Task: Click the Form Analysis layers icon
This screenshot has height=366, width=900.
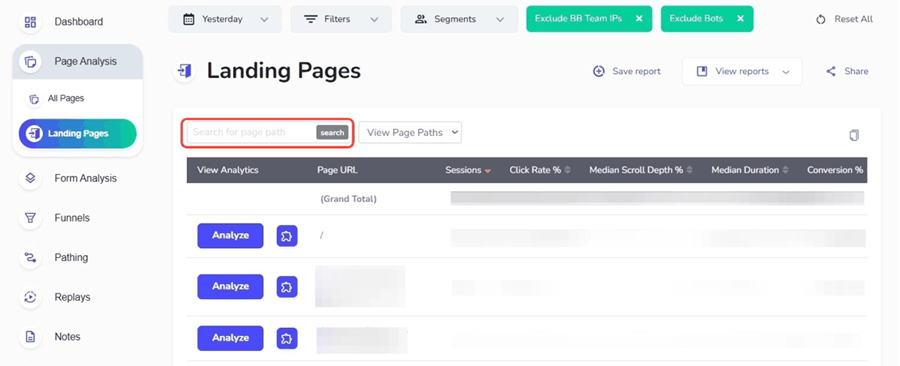Action: coord(30,178)
